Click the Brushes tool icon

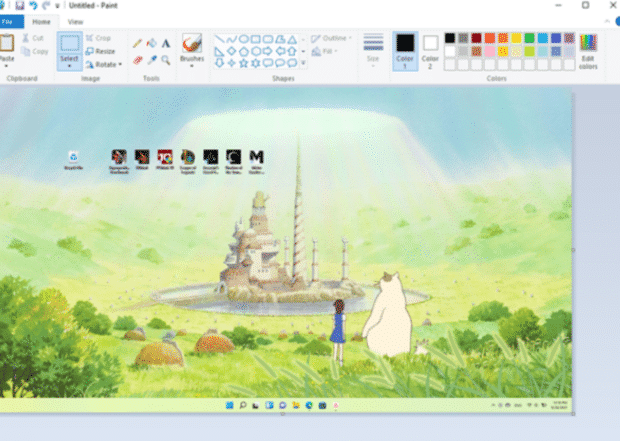tap(192, 43)
